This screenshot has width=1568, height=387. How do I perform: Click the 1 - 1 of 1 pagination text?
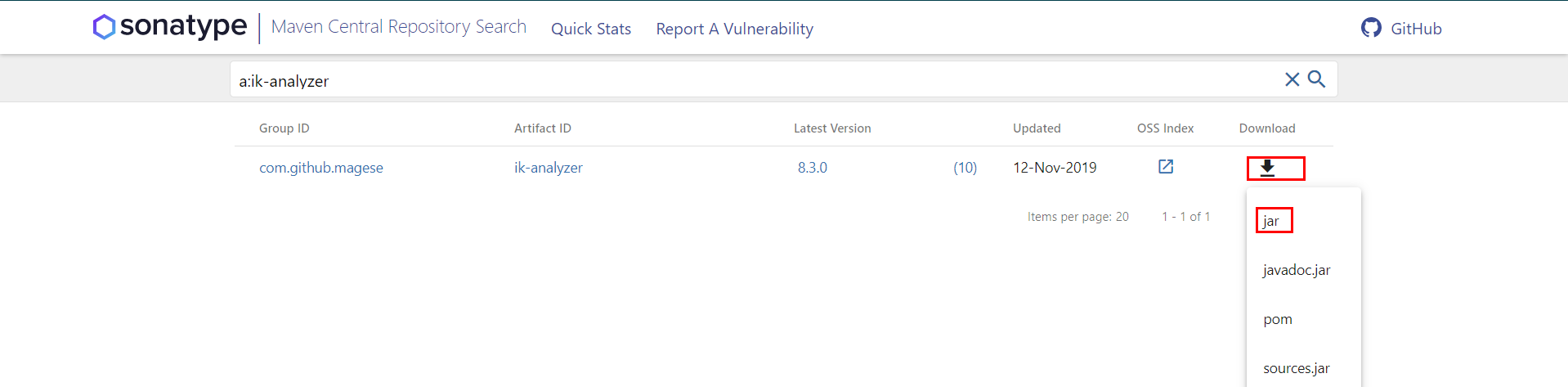click(x=1186, y=217)
